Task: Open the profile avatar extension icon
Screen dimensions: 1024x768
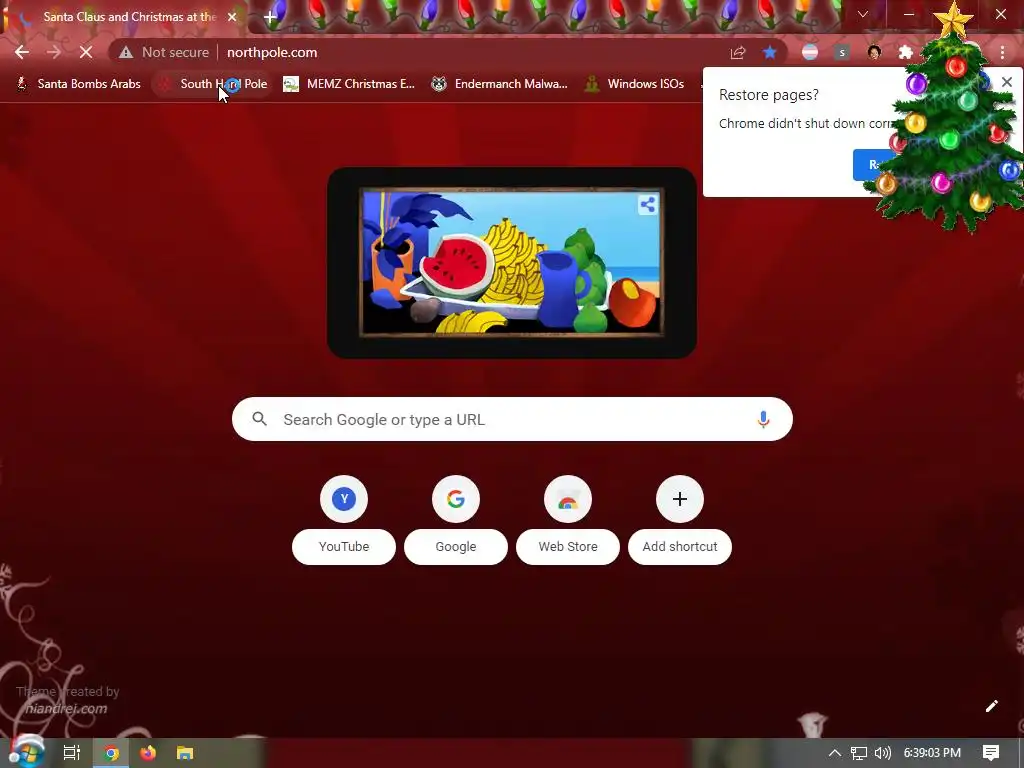Action: [x=874, y=52]
